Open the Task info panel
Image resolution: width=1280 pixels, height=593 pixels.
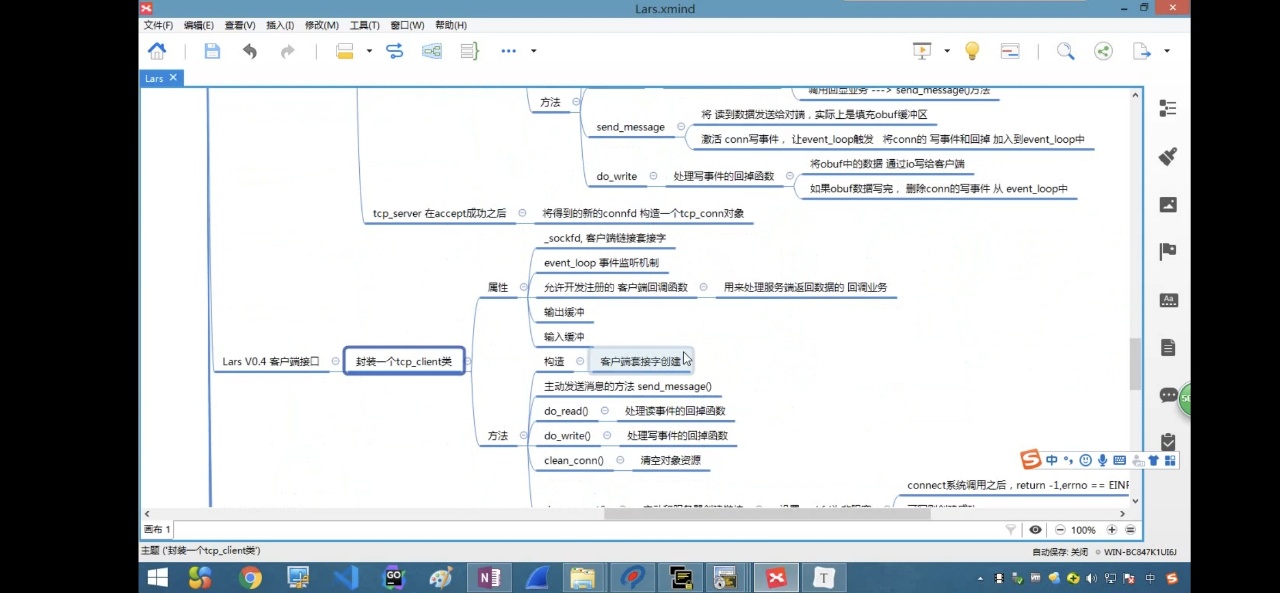point(1168,441)
